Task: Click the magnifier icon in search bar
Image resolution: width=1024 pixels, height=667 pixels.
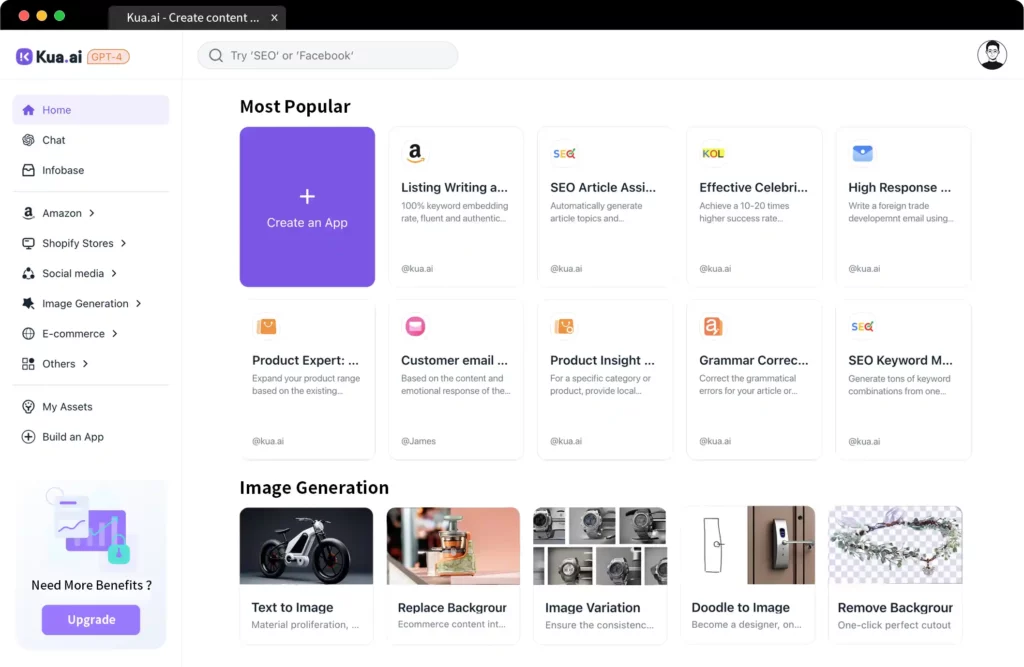Action: 216,56
